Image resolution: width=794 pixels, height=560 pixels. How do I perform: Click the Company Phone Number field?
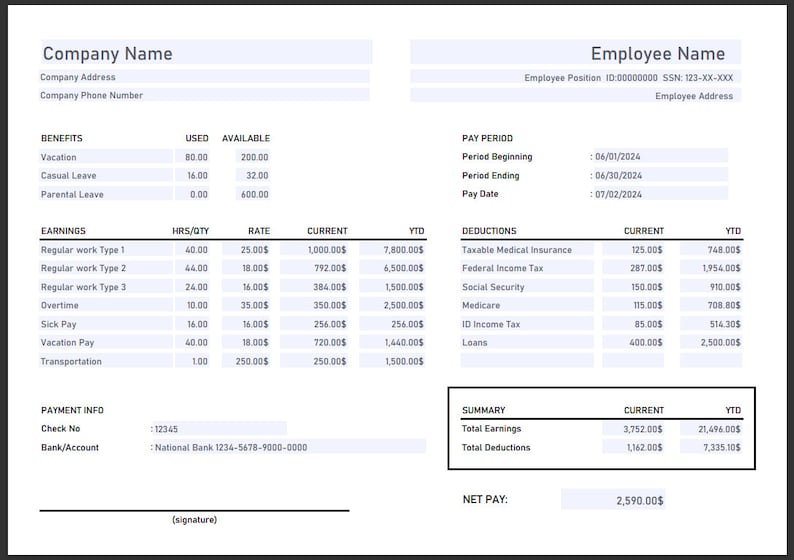[x=205, y=95]
